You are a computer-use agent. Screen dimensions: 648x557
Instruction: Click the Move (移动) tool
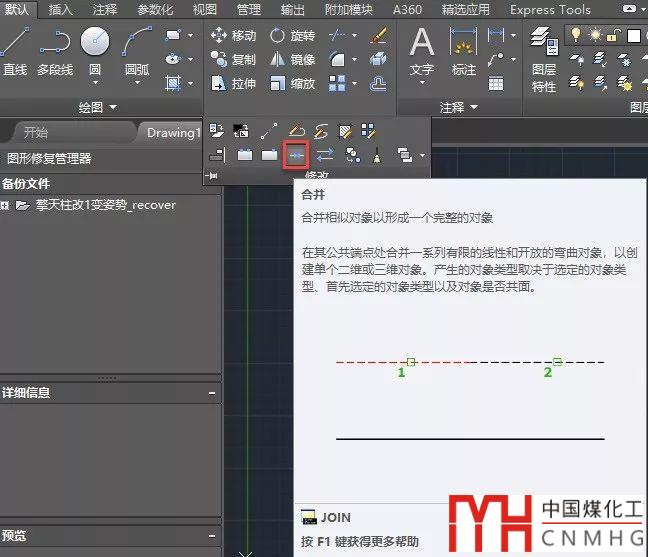point(234,36)
